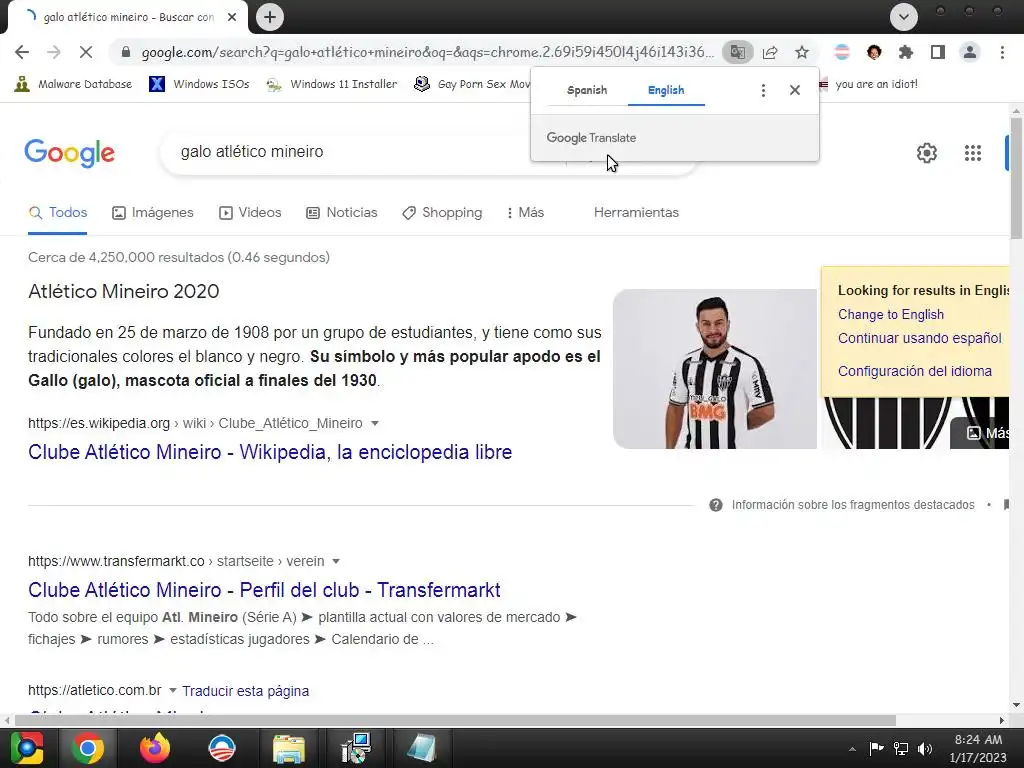
Task: Open Windows ISOs bookmark
Action: click(199, 84)
